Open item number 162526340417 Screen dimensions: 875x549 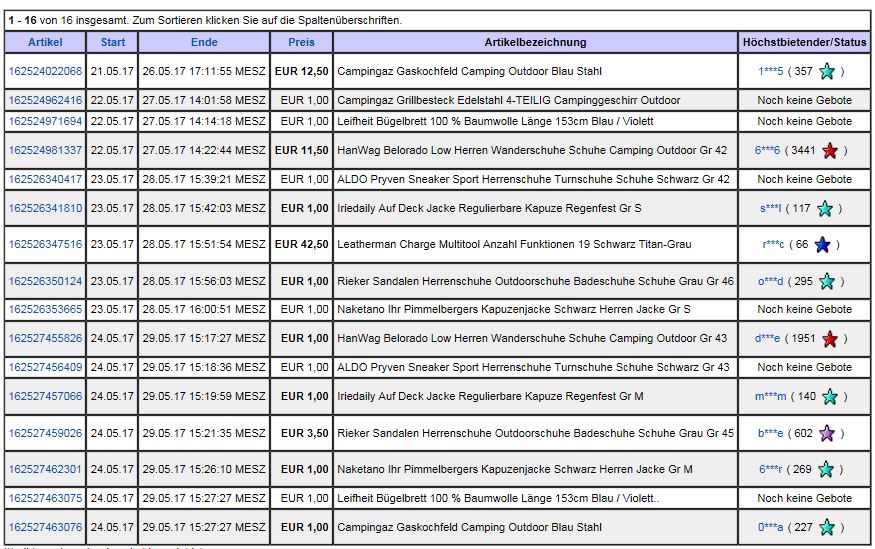click(x=45, y=179)
